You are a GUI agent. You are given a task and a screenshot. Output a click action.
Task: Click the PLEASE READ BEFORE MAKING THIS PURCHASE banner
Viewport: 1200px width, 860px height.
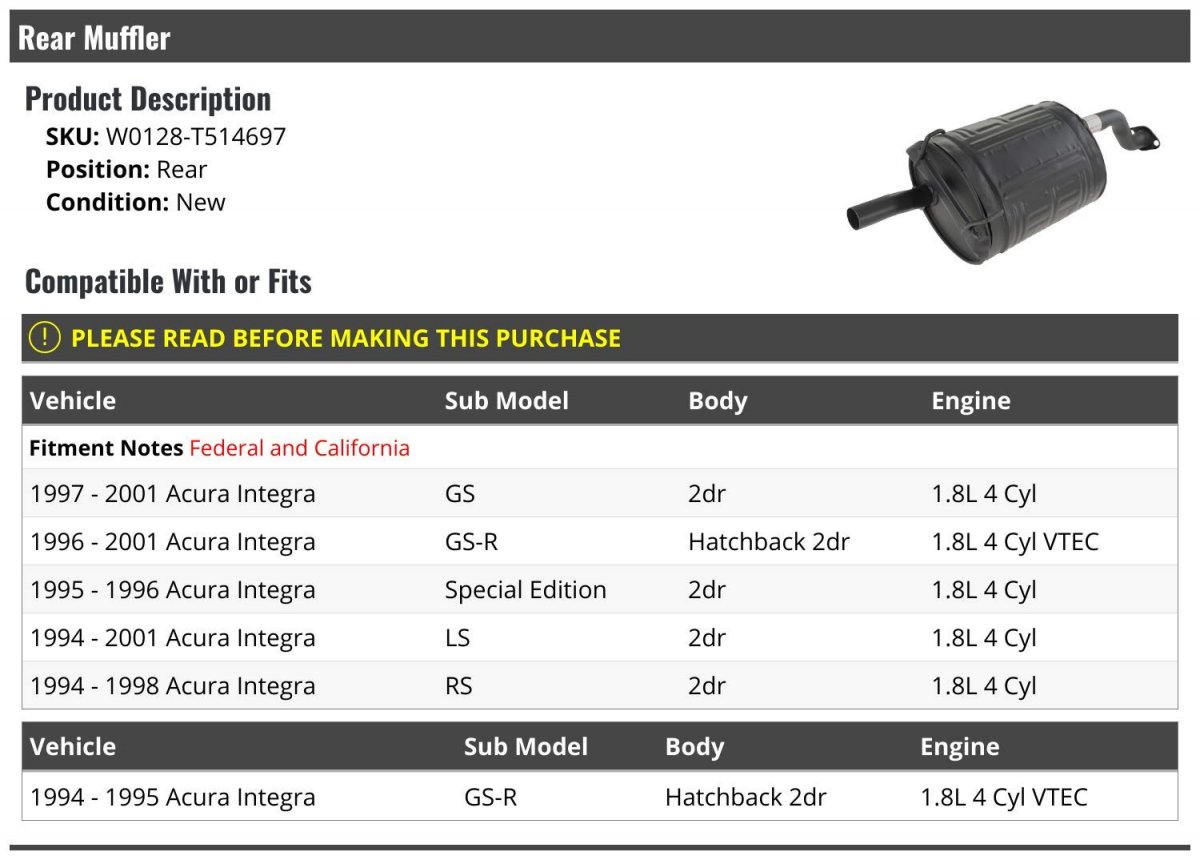click(600, 338)
